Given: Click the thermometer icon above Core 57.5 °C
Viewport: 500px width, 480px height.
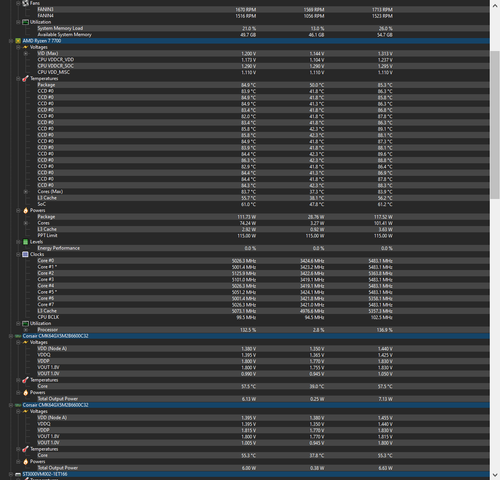Looking at the screenshot, I should coord(25,380).
